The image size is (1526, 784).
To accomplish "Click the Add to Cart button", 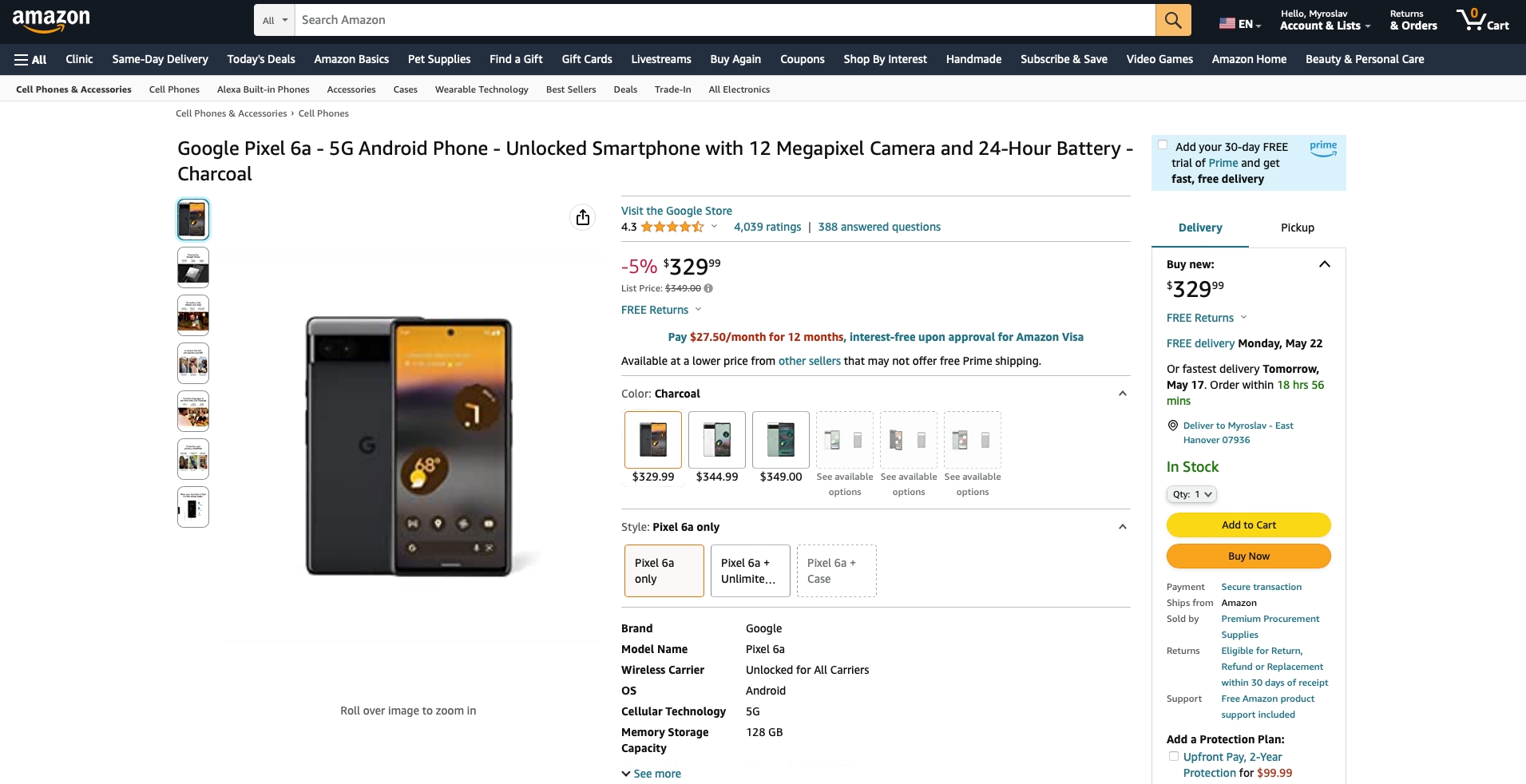I will coord(1249,525).
